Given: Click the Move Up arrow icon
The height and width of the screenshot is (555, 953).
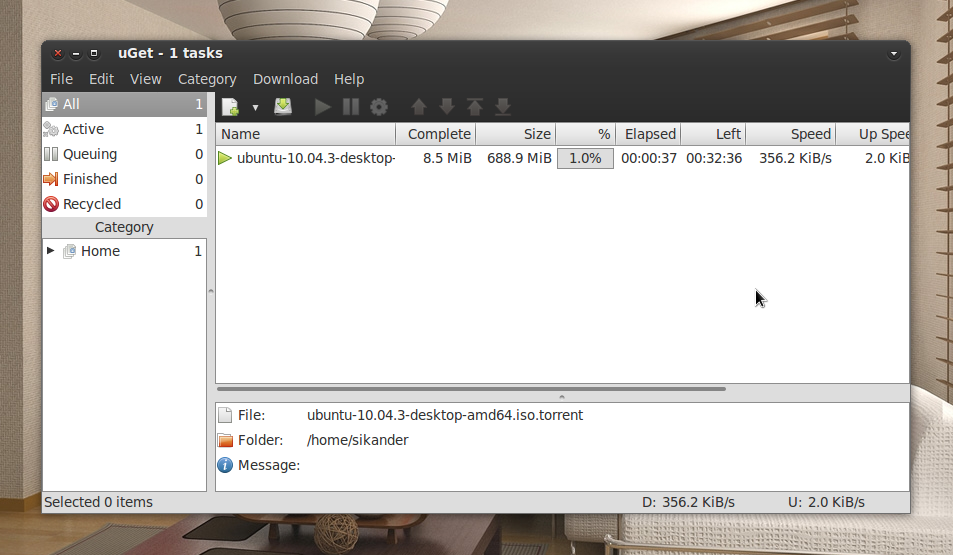Looking at the screenshot, I should 419,107.
